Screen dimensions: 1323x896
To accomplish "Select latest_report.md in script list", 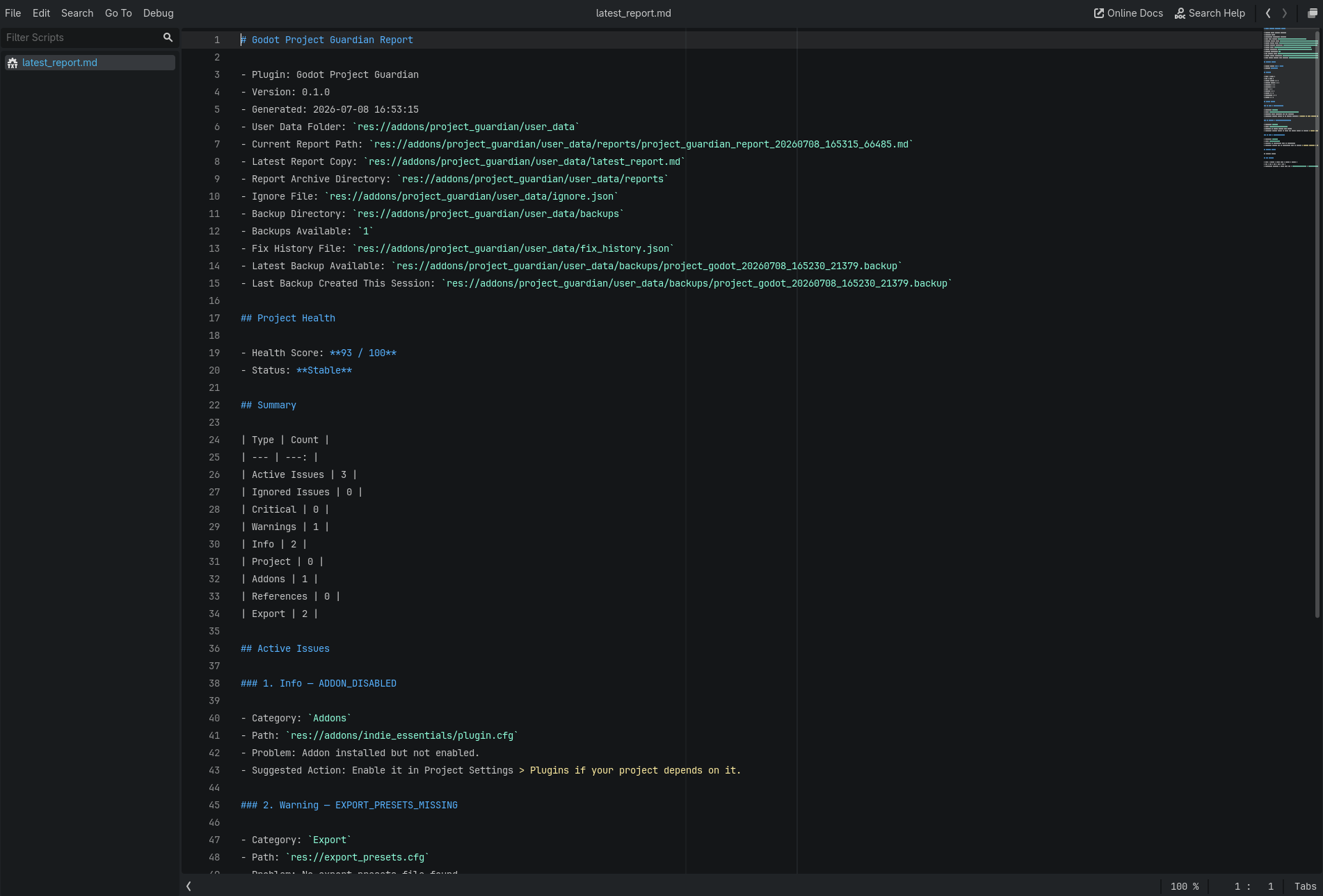I will tap(90, 63).
